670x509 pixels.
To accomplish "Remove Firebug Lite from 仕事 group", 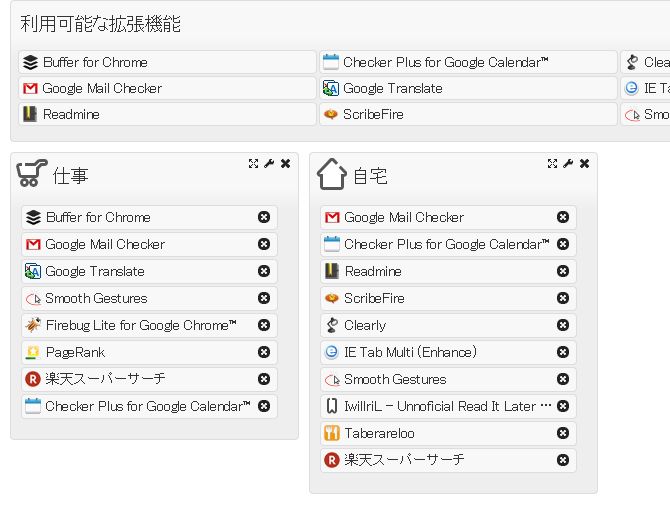I will click(x=264, y=325).
